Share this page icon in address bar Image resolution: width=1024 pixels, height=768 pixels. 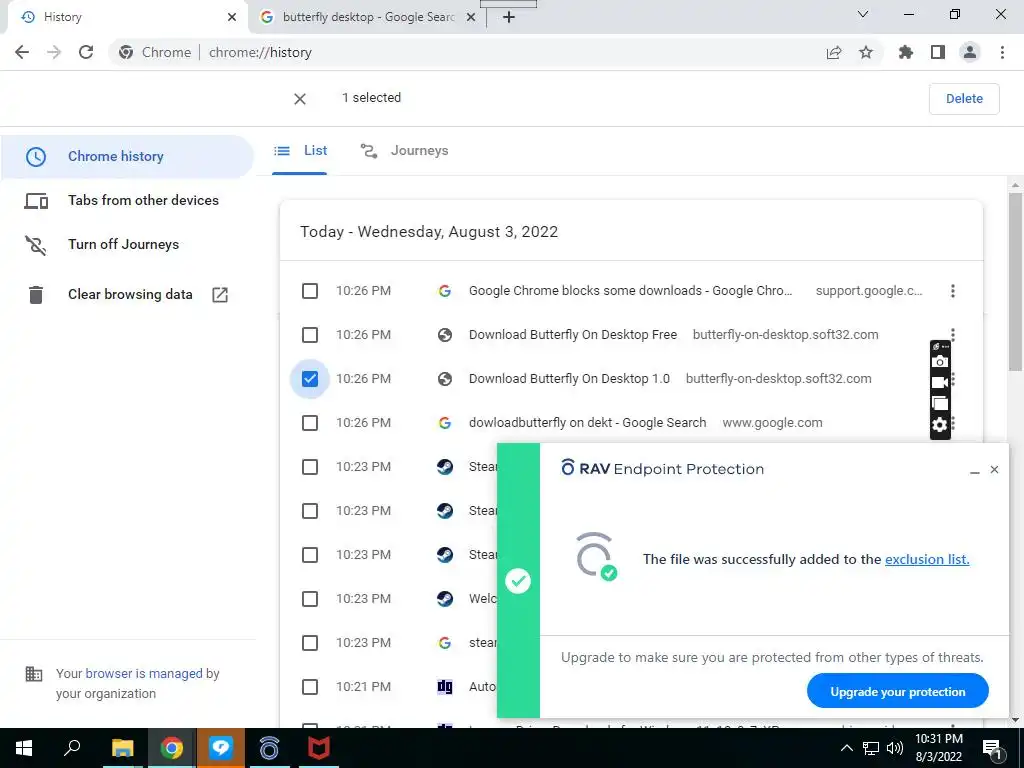(x=834, y=53)
